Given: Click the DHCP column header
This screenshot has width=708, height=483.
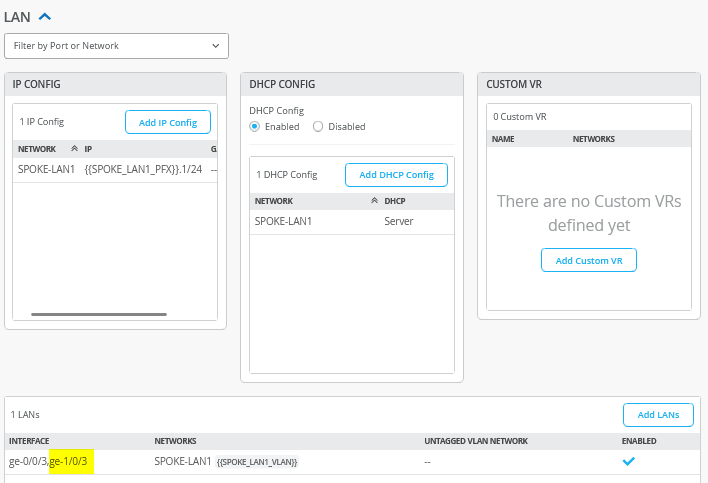Looking at the screenshot, I should click(x=395, y=201).
